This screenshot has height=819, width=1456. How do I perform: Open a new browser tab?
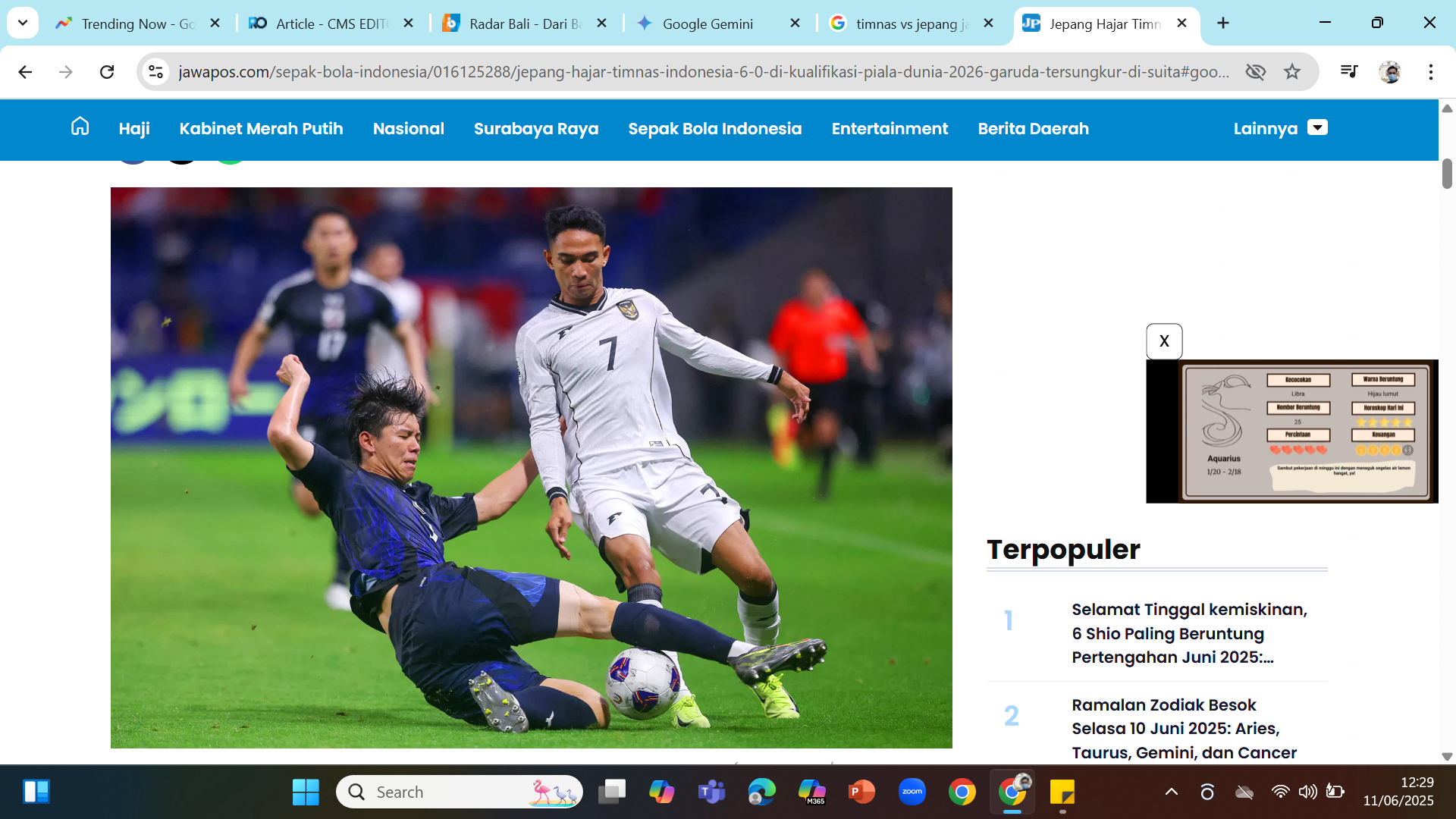tap(1223, 24)
